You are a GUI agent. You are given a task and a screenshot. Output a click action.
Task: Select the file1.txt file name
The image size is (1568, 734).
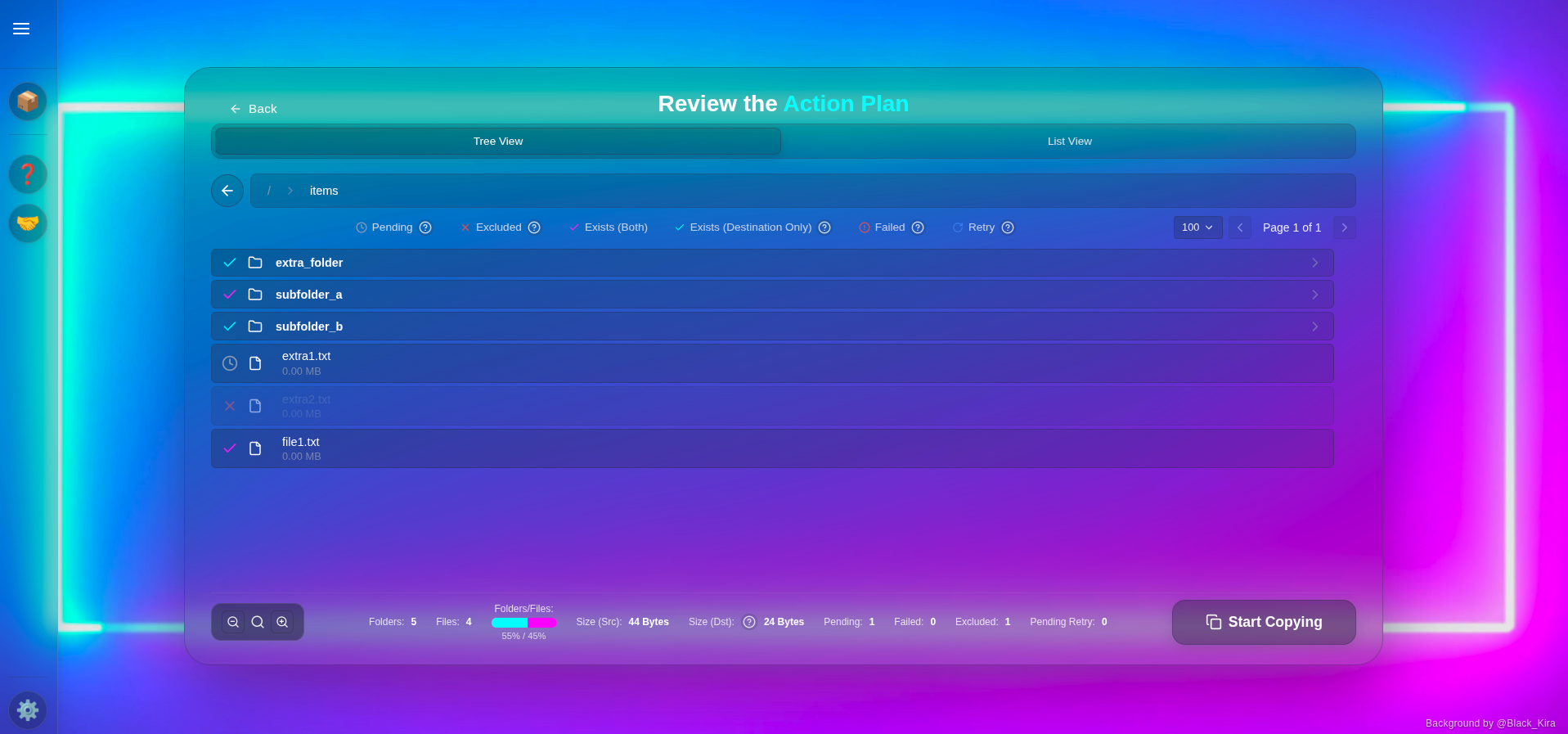point(301,442)
